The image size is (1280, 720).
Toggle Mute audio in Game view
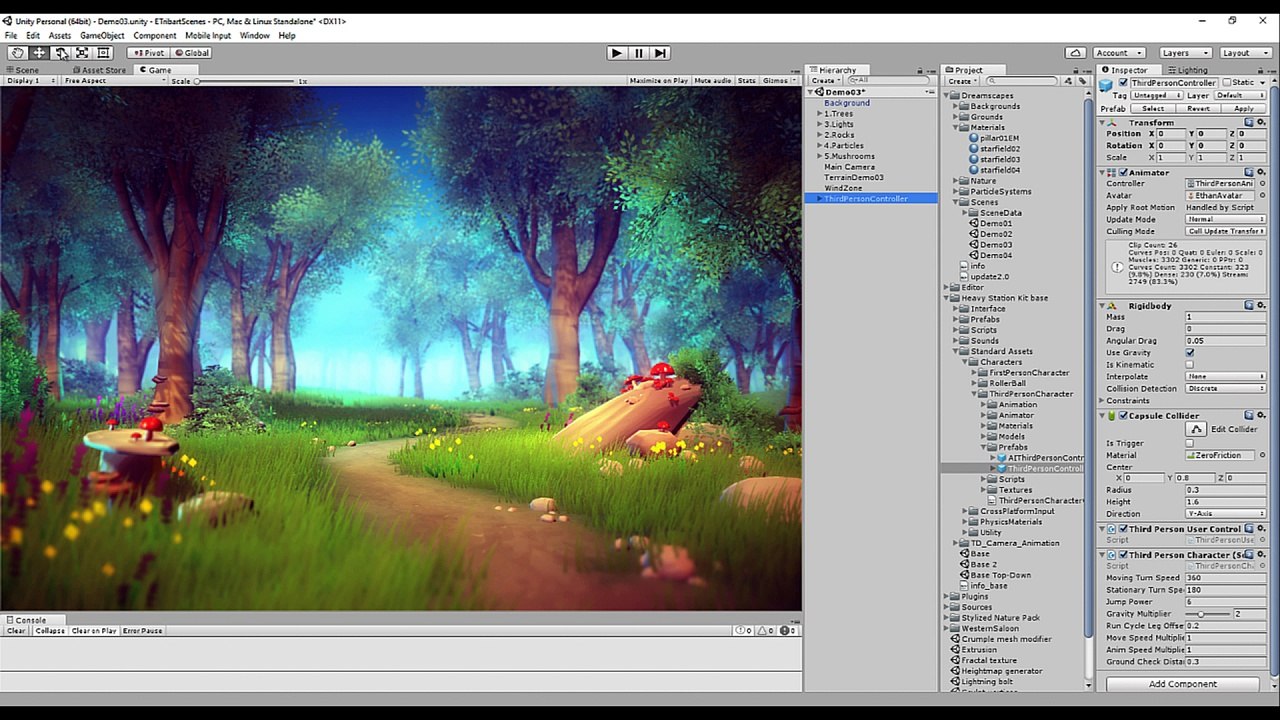click(712, 81)
